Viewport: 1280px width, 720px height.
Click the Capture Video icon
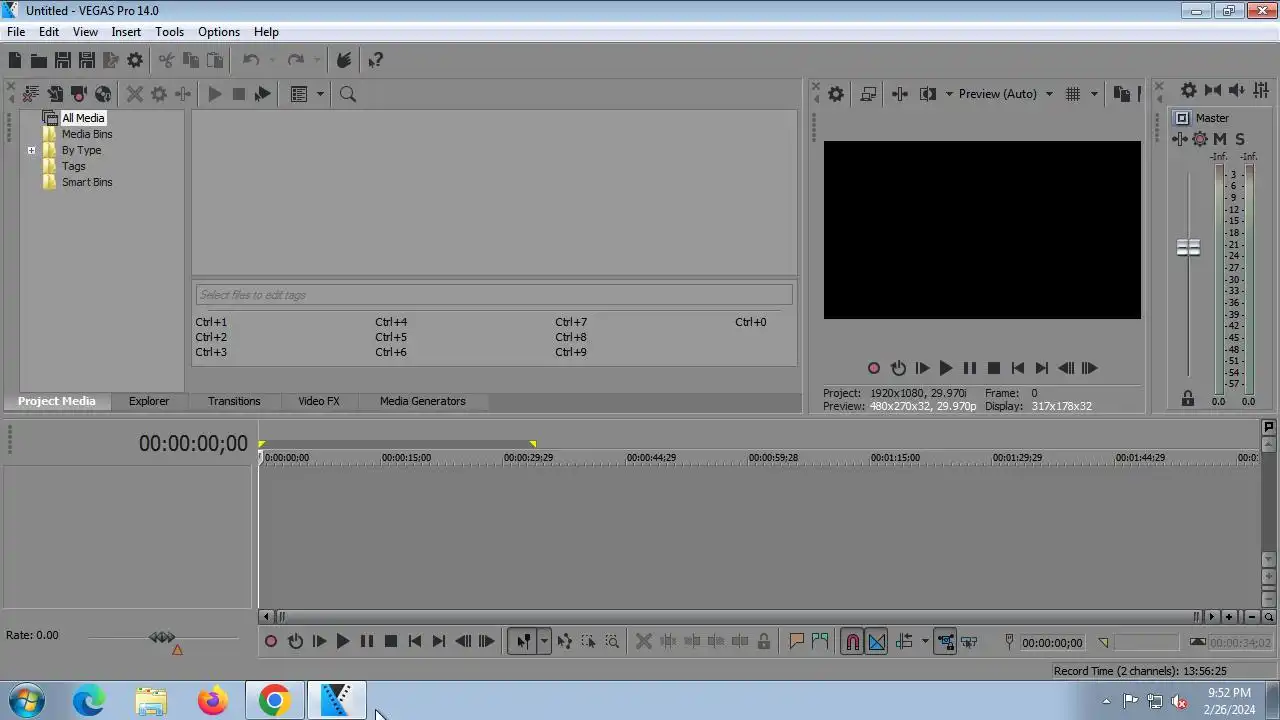coord(79,94)
